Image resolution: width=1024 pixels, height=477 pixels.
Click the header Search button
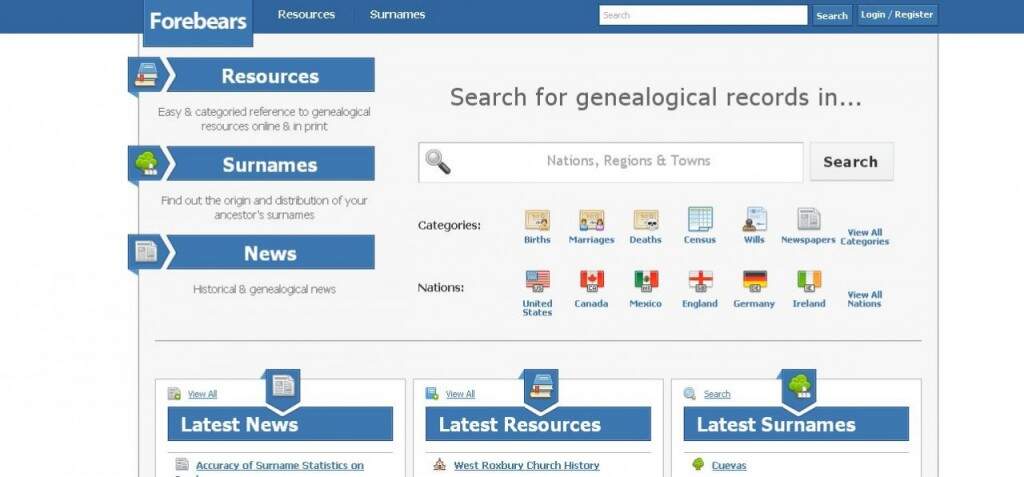coord(832,15)
